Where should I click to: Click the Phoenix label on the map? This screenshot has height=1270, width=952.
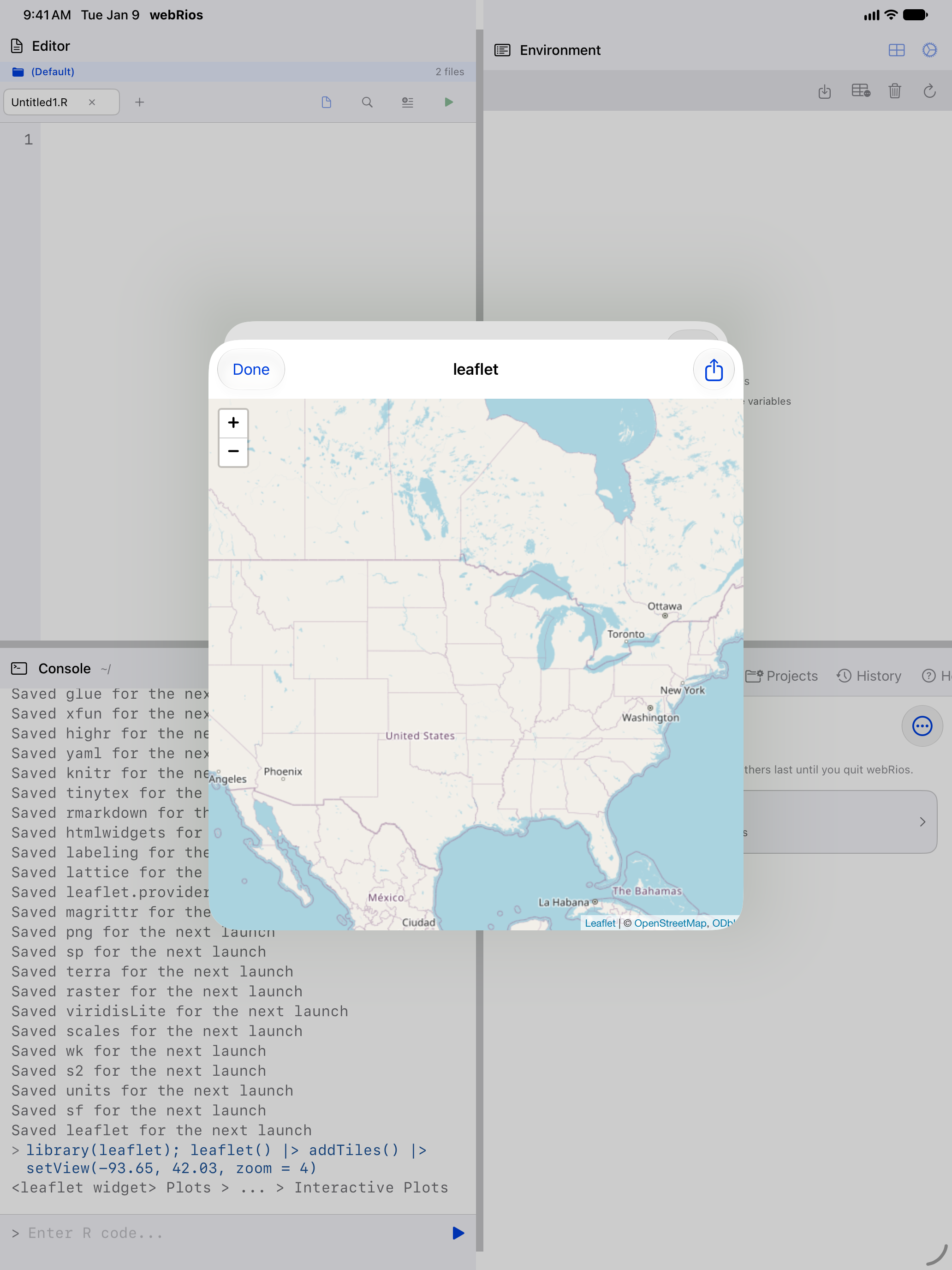pyautogui.click(x=283, y=771)
